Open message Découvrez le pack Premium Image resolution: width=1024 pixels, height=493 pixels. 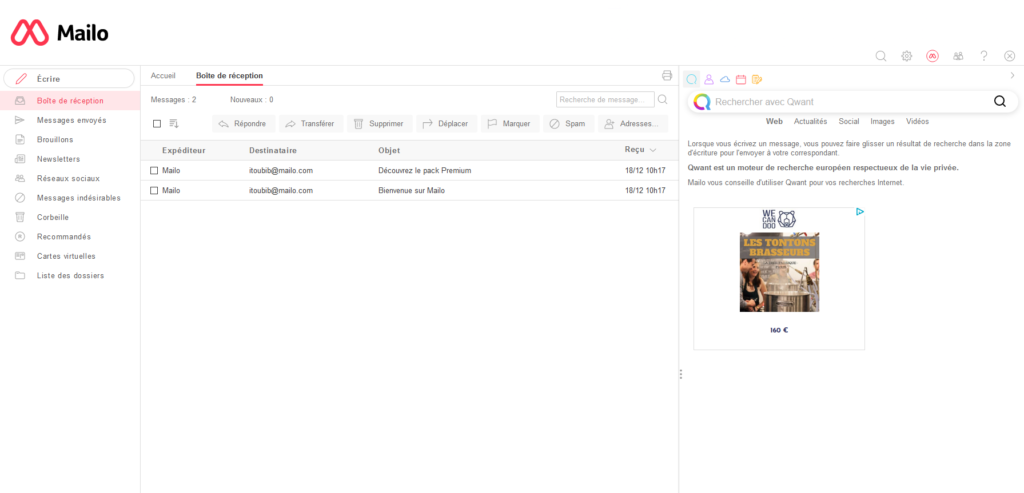pyautogui.click(x=424, y=170)
